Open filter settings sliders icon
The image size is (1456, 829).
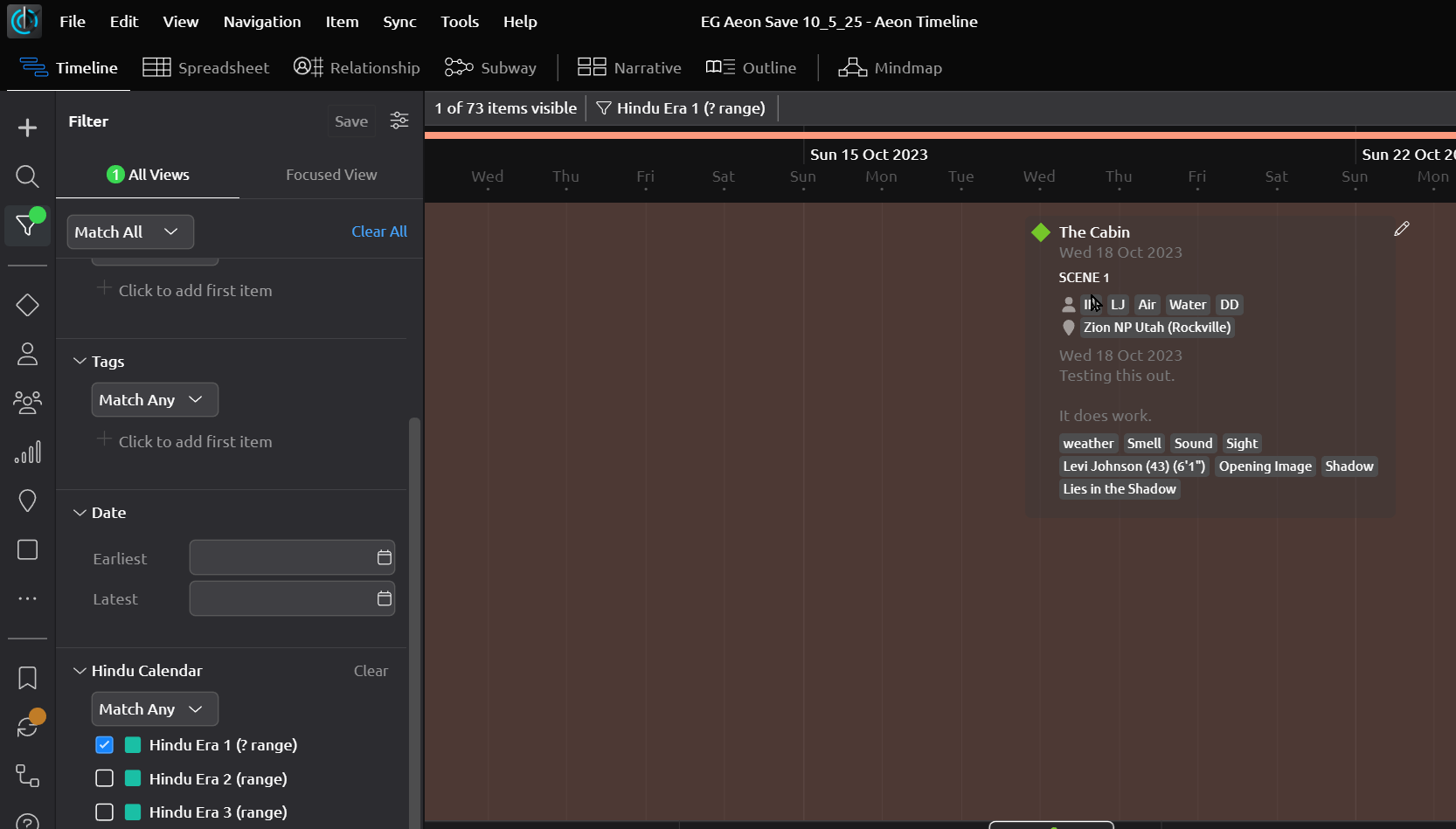point(399,121)
